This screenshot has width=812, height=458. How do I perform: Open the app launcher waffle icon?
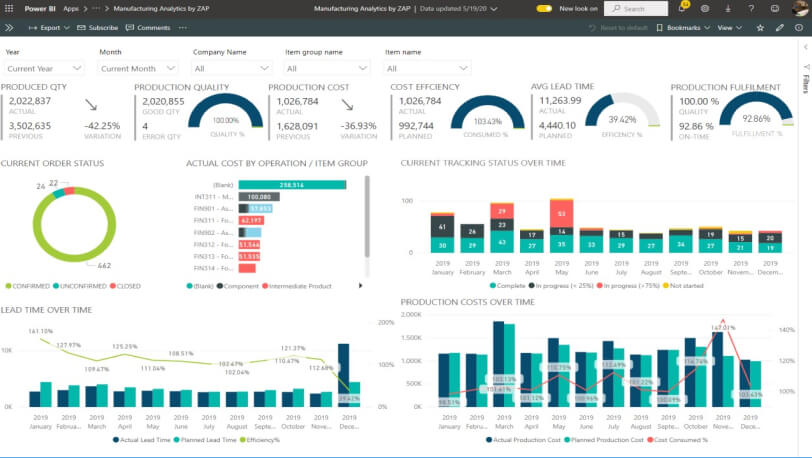tap(9, 8)
